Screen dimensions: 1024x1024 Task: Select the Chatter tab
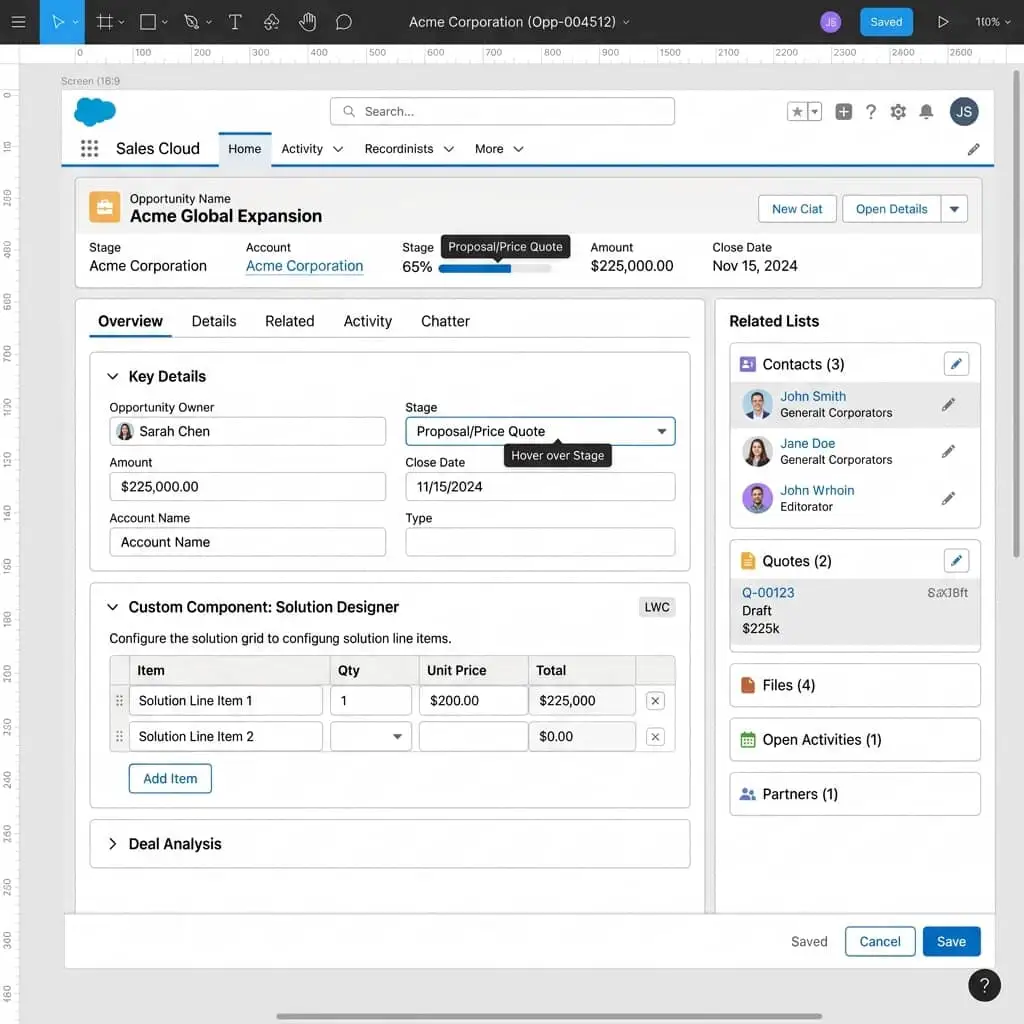click(445, 321)
